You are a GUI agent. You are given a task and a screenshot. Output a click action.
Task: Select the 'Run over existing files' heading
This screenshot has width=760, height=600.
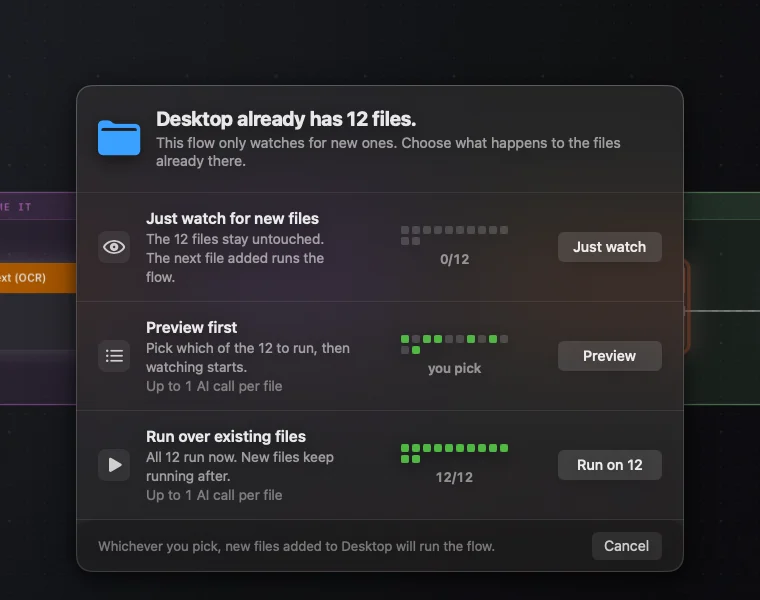pyautogui.click(x=226, y=437)
